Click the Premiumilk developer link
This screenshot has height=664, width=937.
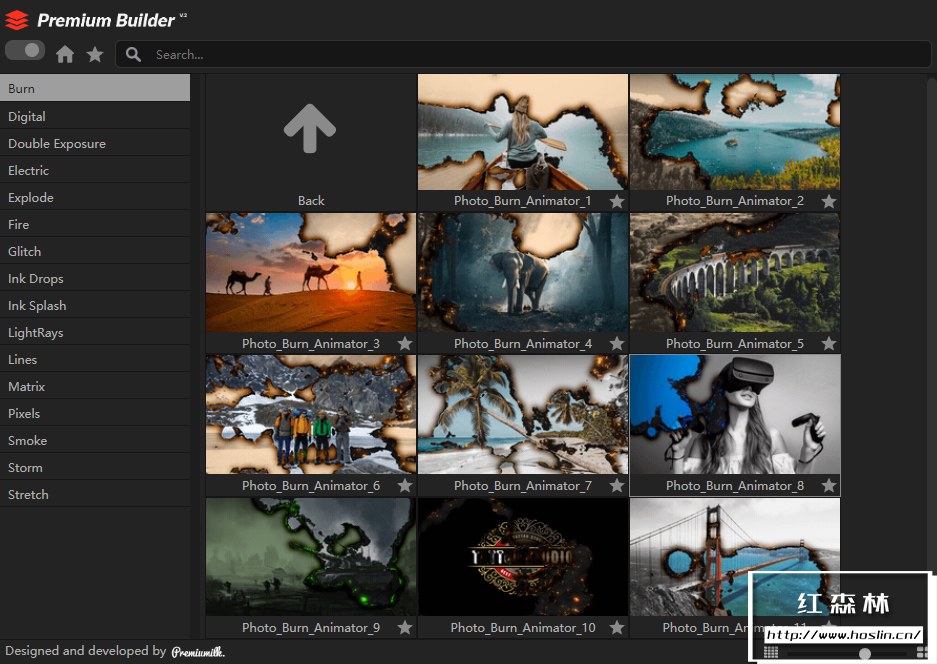click(x=198, y=651)
